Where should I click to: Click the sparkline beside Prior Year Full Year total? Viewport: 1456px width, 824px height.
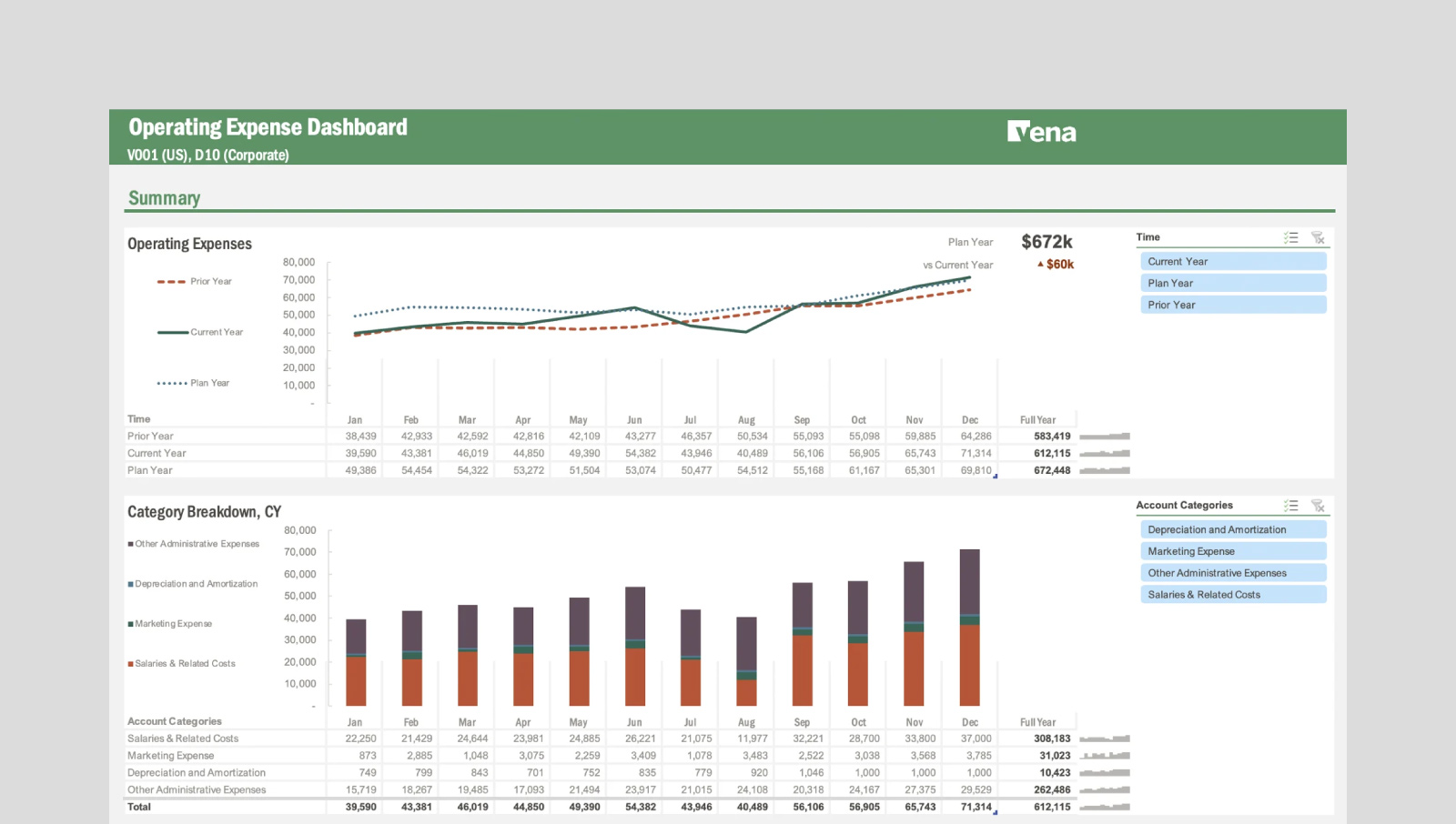click(1107, 436)
